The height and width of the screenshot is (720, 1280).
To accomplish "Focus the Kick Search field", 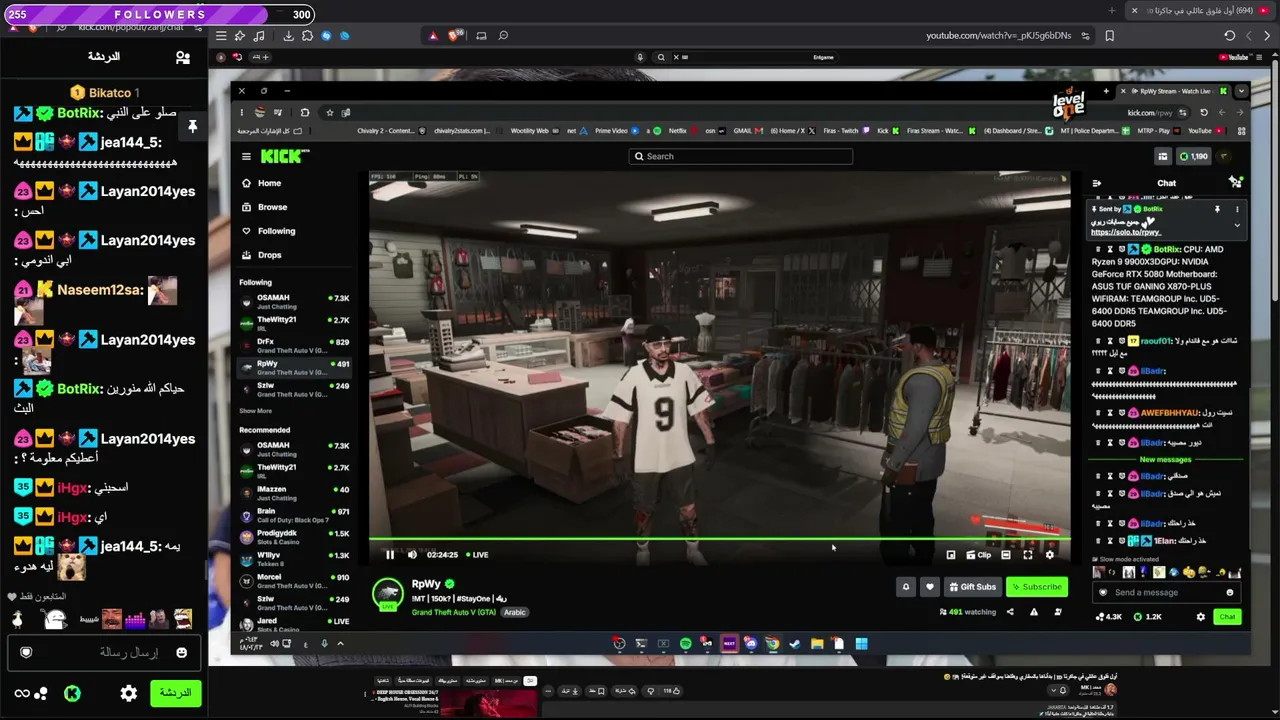I will (741, 156).
